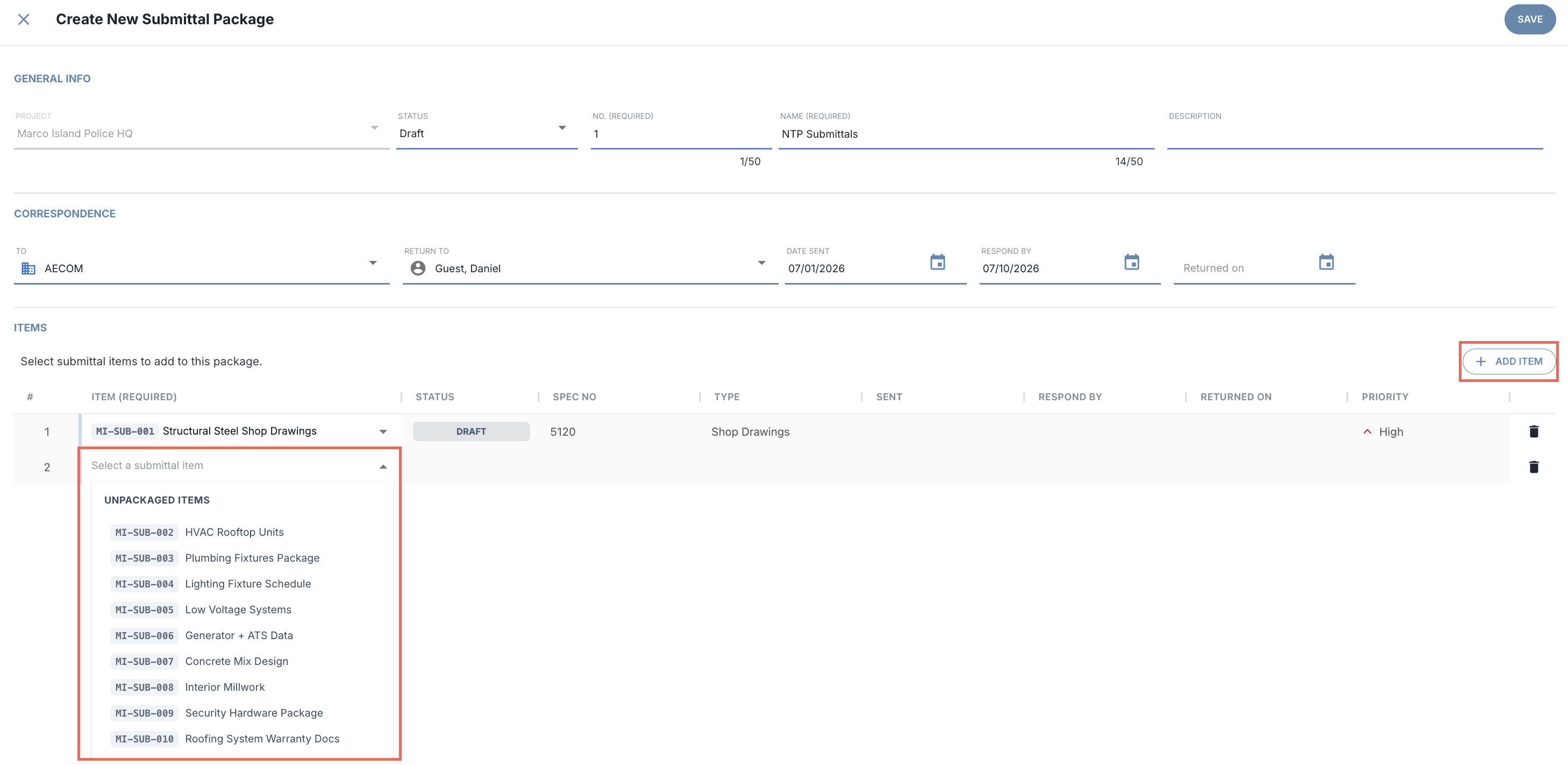
Task: Expand the Status Draft dropdown
Action: pyautogui.click(x=562, y=128)
